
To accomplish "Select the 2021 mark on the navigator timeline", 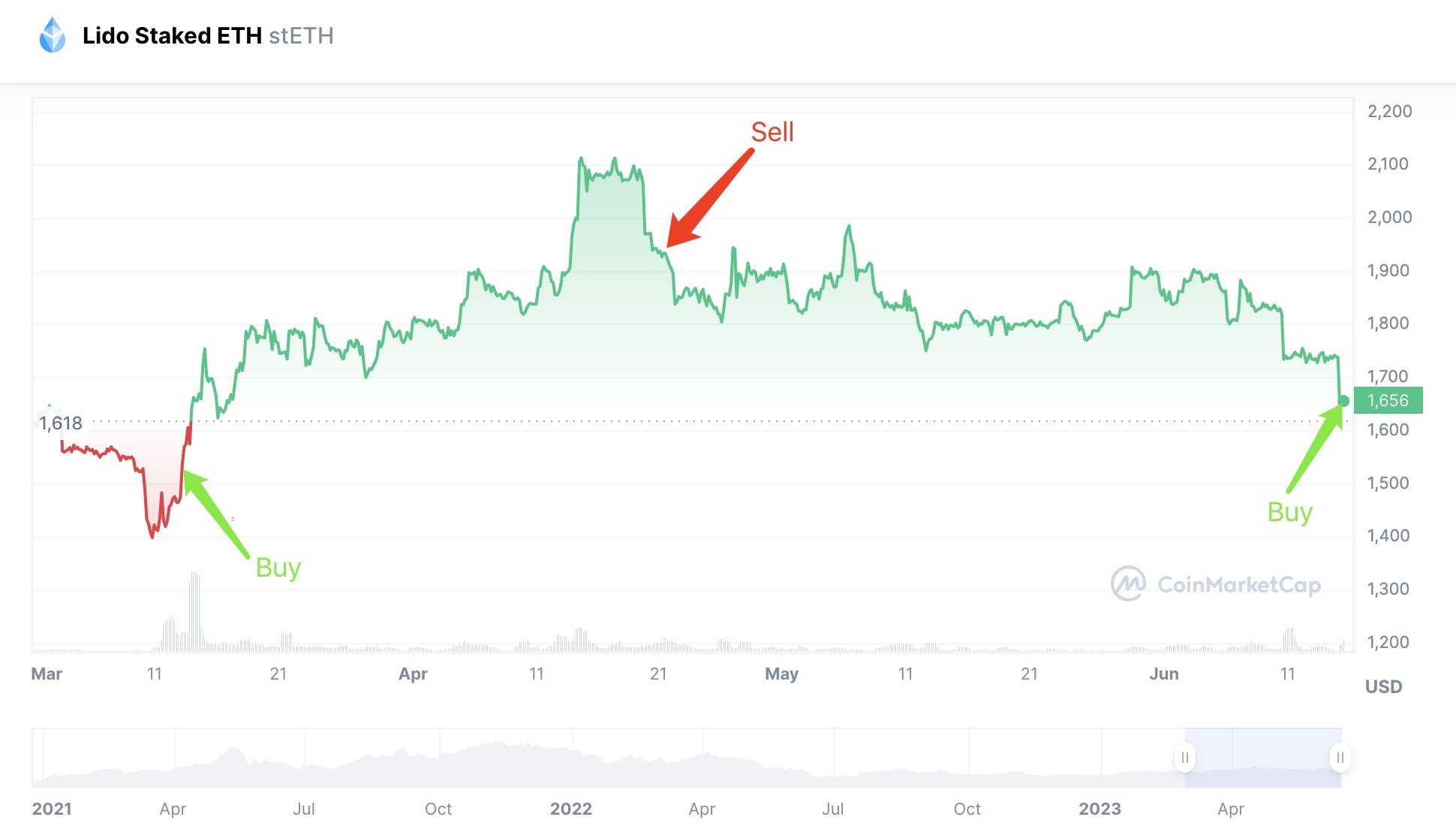I will click(52, 809).
